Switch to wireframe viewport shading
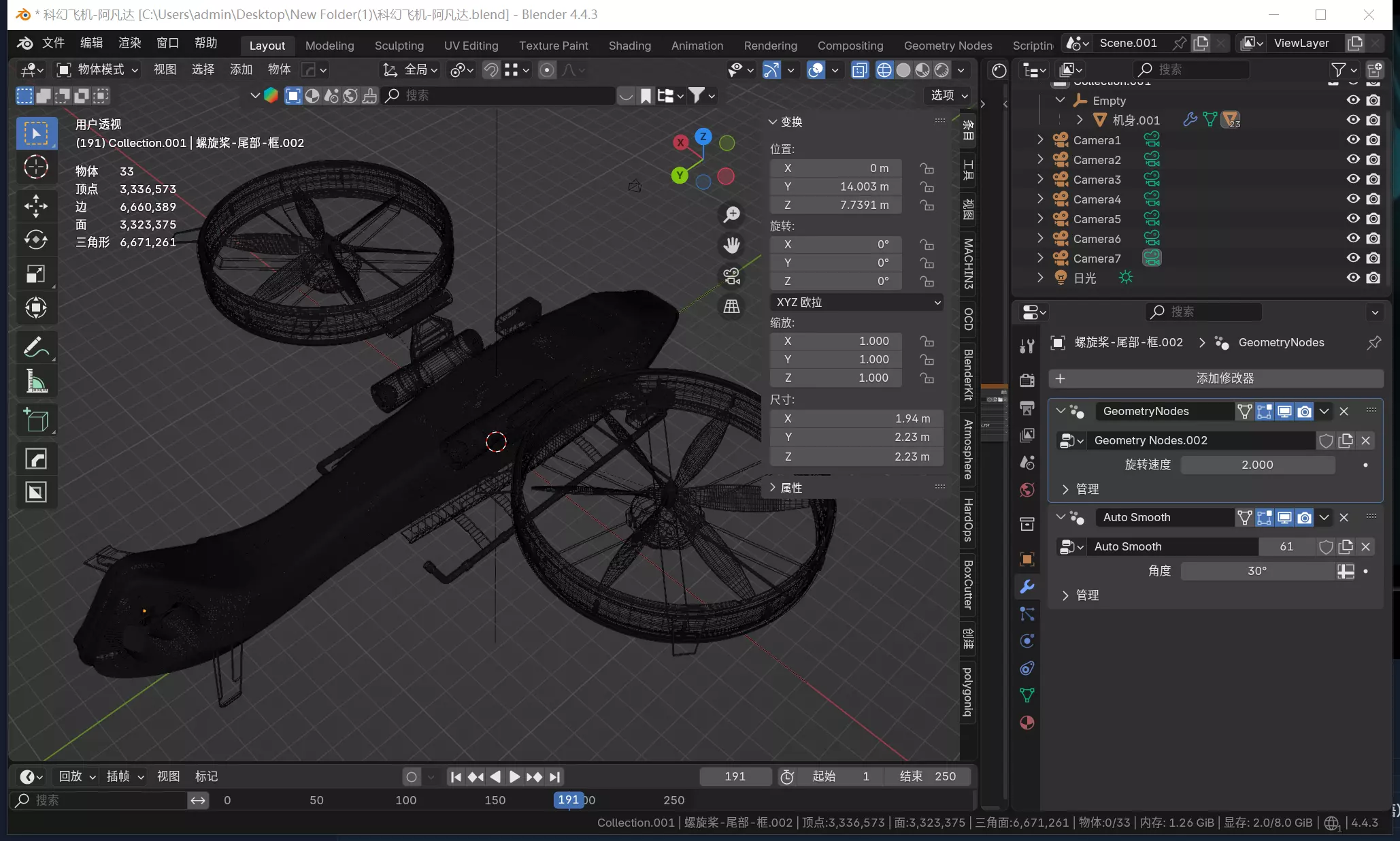Viewport: 1400px width, 841px height. point(884,70)
